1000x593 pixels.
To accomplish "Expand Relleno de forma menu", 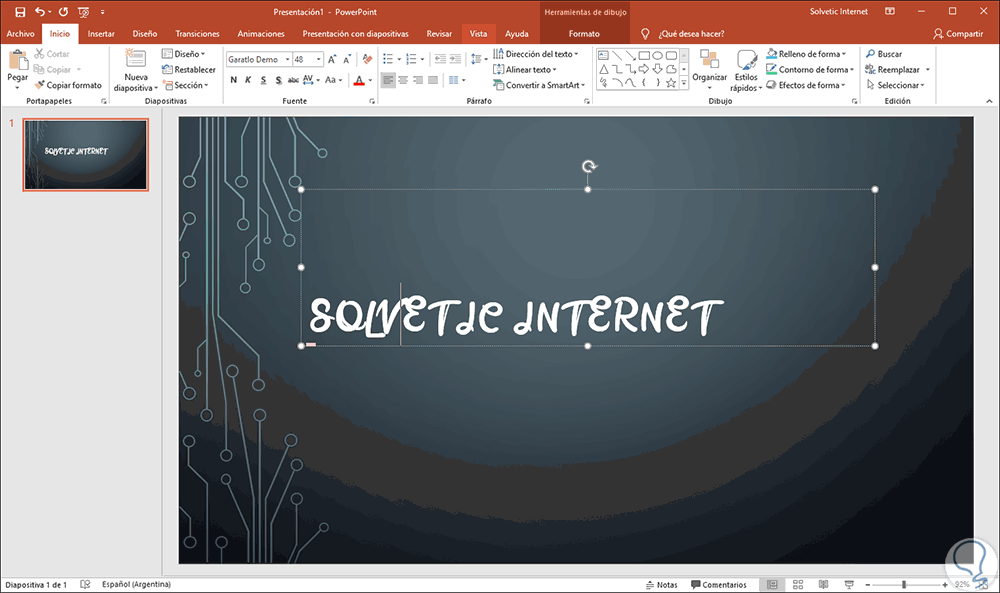I will [x=806, y=54].
